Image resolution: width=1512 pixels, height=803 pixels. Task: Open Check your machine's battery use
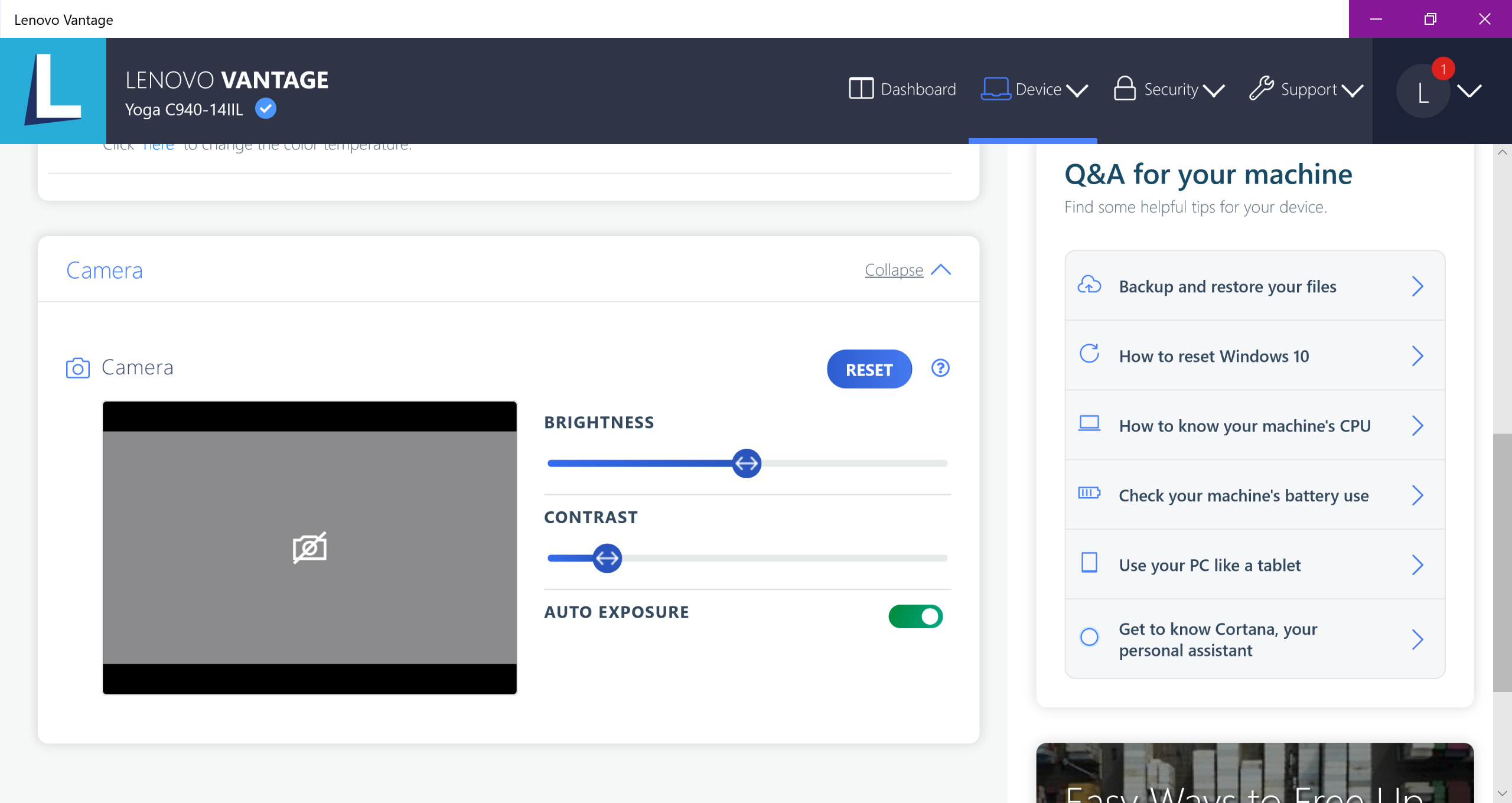pos(1254,495)
